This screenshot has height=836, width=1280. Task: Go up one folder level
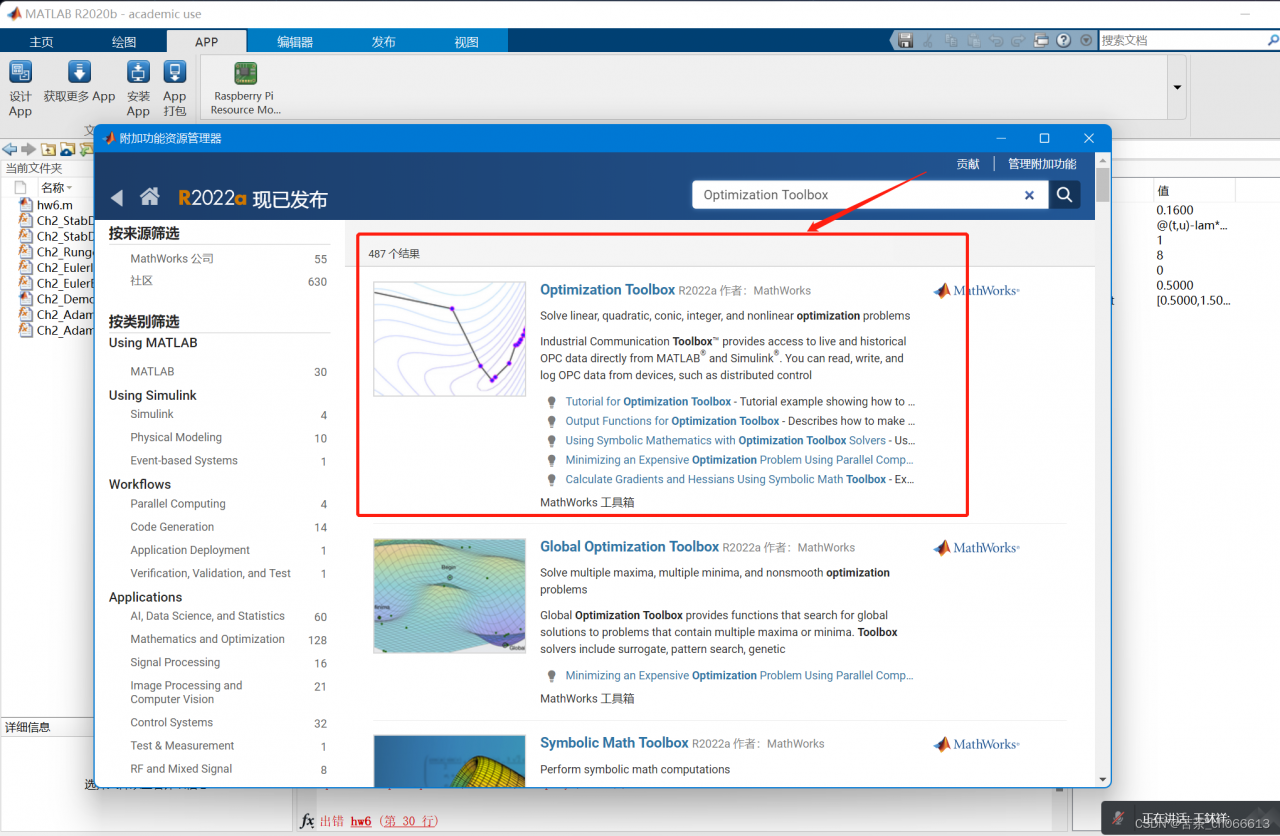[x=48, y=149]
